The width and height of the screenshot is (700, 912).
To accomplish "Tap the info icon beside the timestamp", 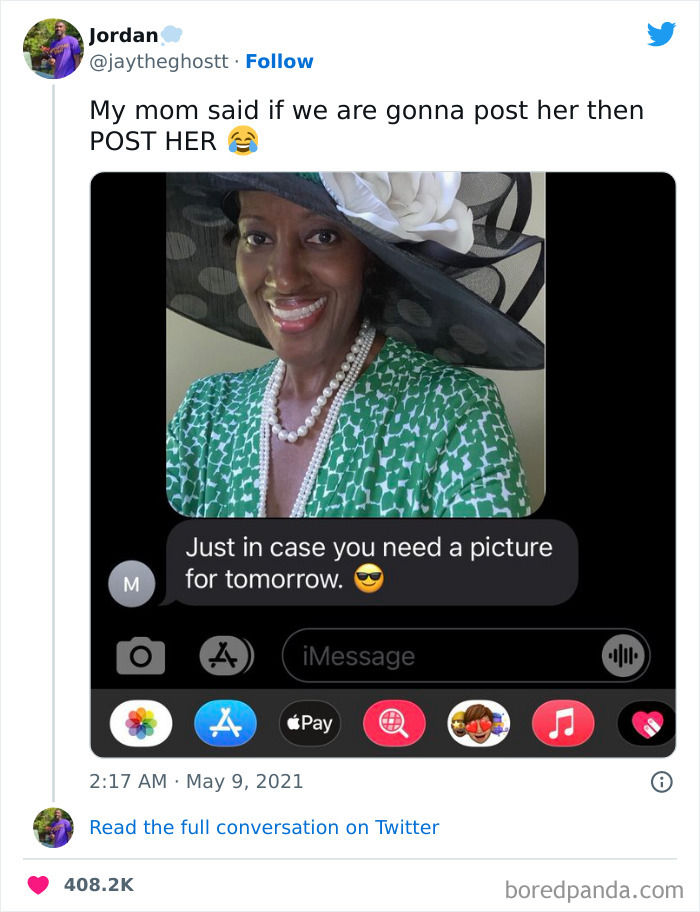I will coord(664,781).
